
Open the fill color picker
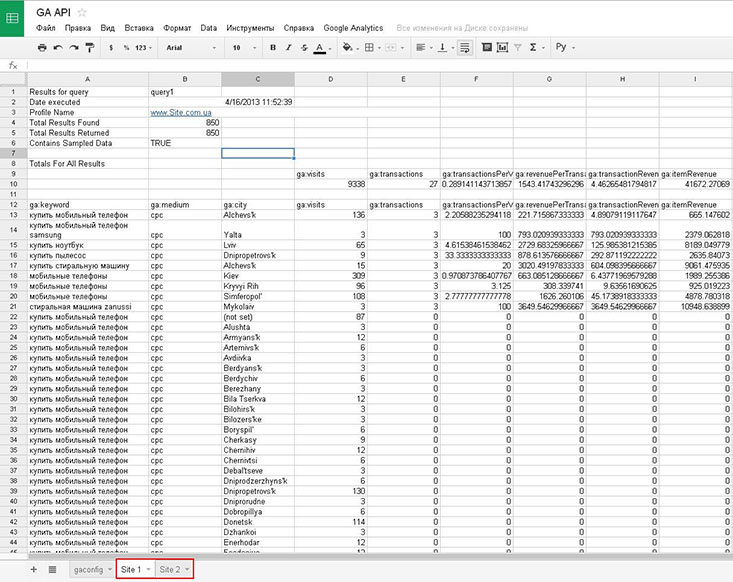[350, 48]
